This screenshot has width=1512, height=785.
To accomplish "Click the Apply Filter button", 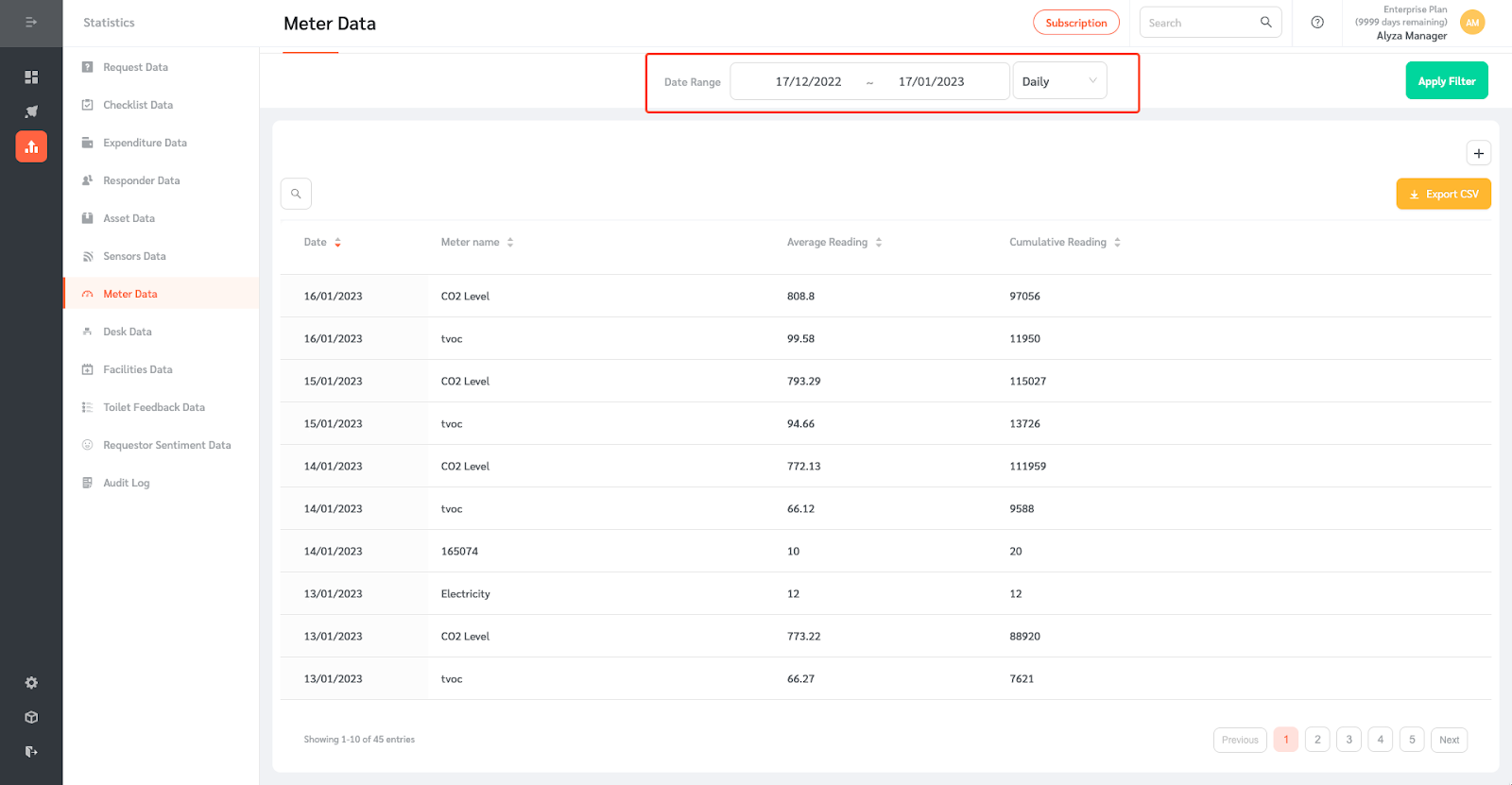I will pyautogui.click(x=1447, y=80).
